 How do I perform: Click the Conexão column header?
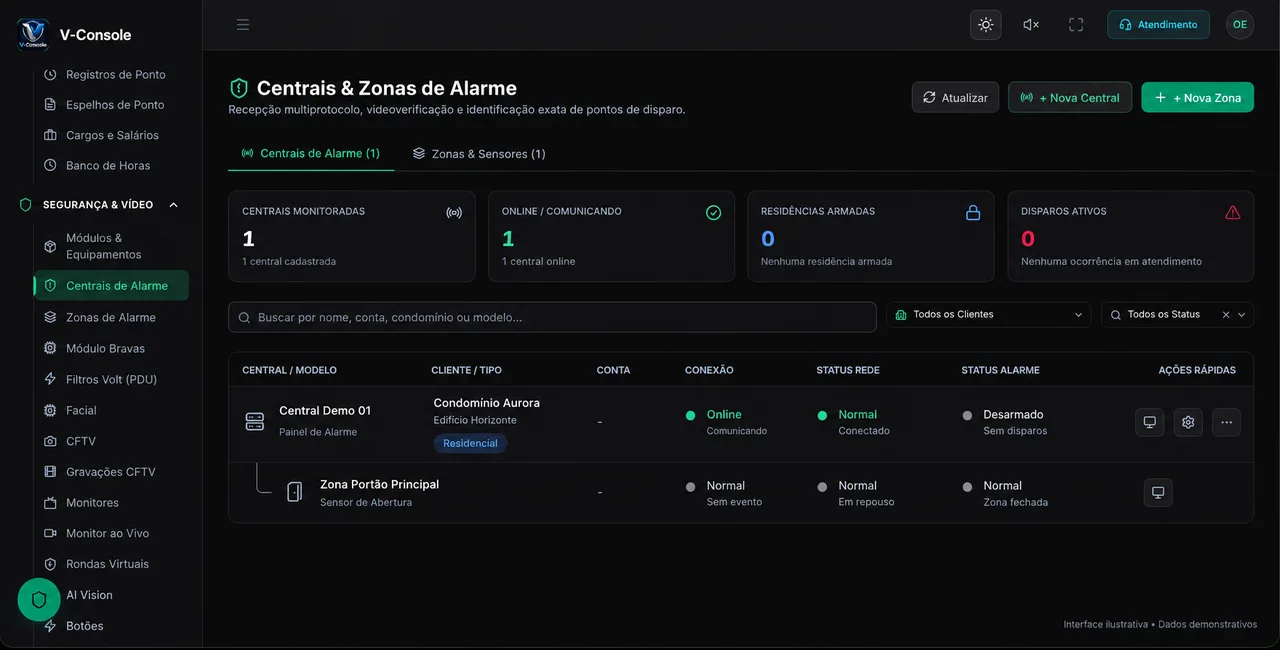pos(709,370)
